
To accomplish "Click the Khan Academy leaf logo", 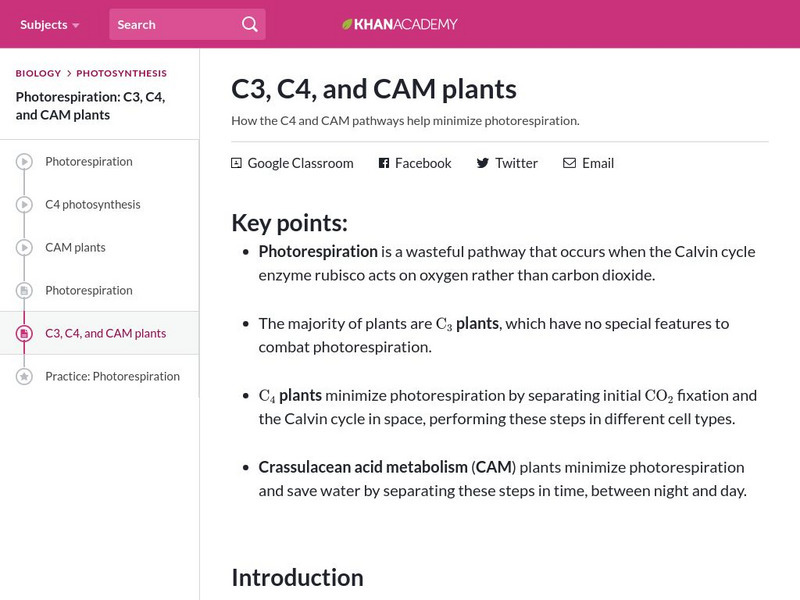I will pos(346,23).
